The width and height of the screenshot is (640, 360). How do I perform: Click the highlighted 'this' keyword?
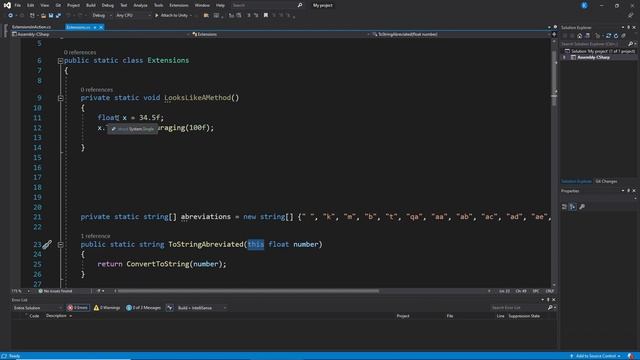(256, 244)
